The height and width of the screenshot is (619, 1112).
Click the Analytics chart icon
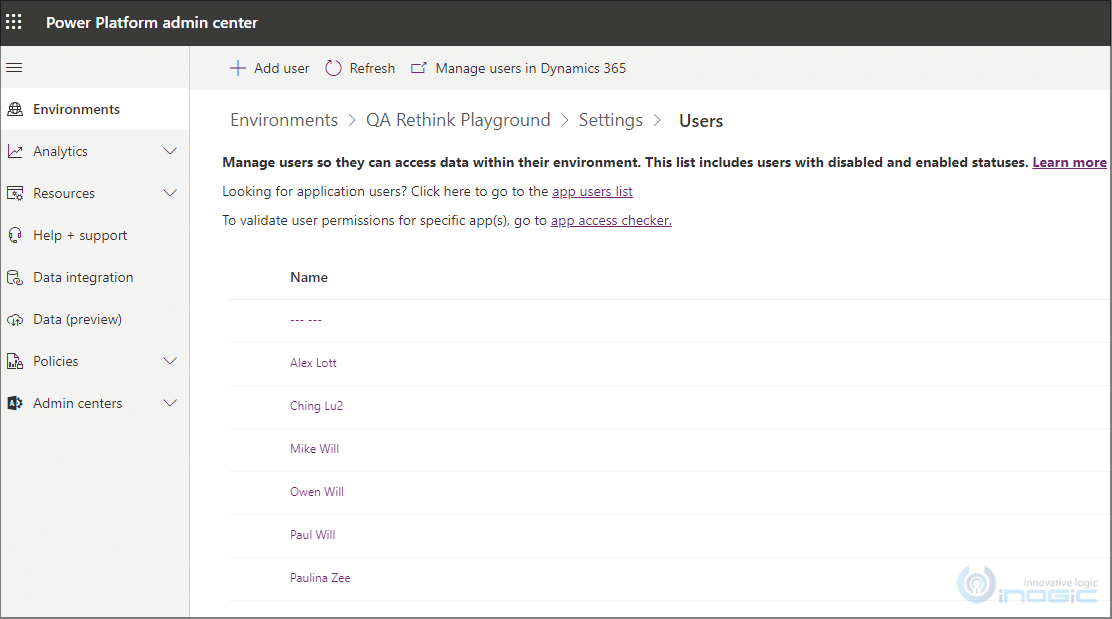(15, 151)
